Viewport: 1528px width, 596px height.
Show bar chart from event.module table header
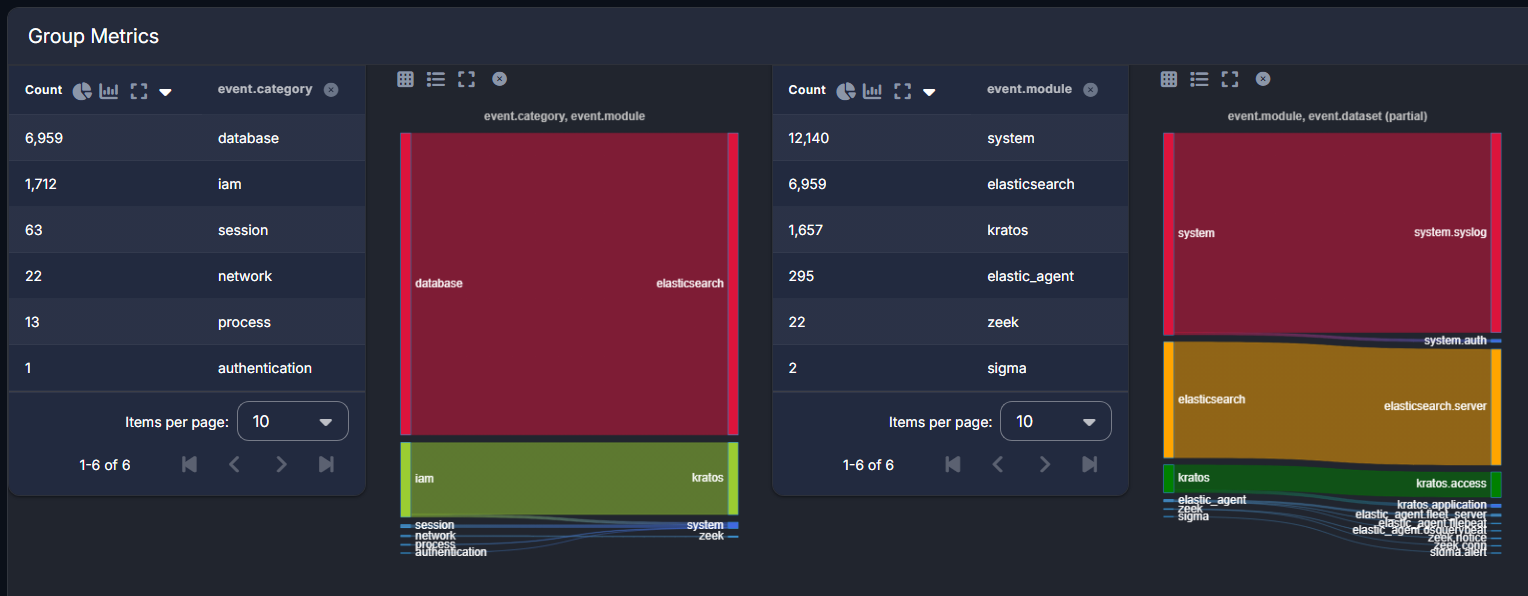click(x=873, y=90)
